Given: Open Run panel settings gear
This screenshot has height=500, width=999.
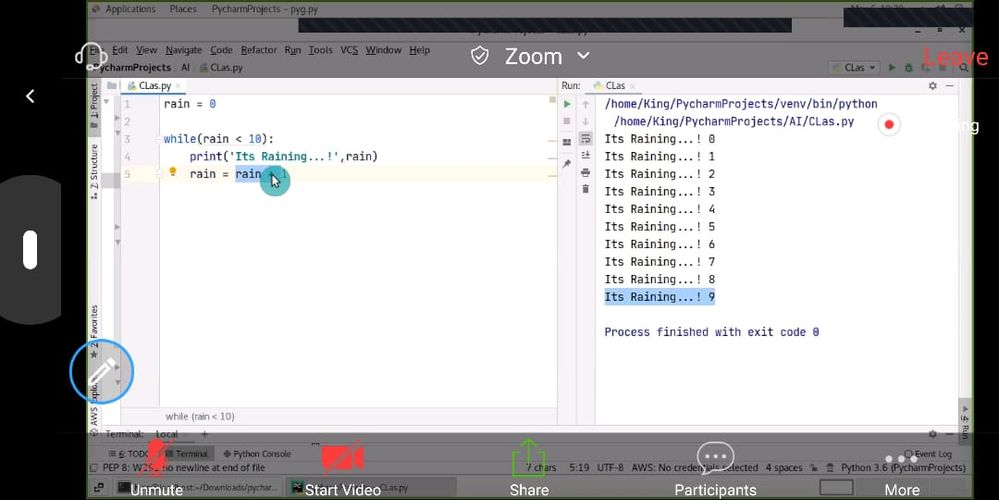Looking at the screenshot, I should (933, 86).
